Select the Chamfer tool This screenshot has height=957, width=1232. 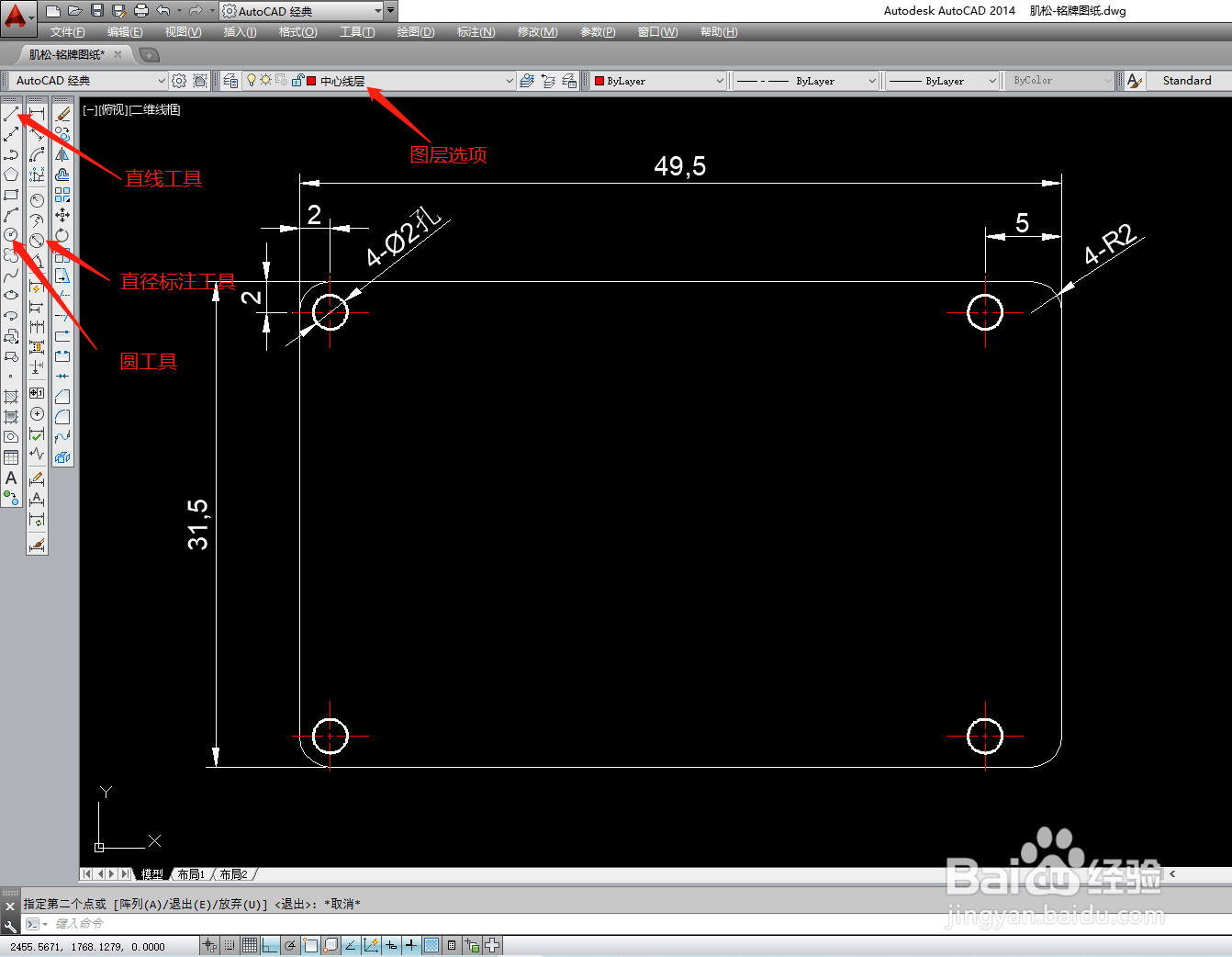point(62,396)
